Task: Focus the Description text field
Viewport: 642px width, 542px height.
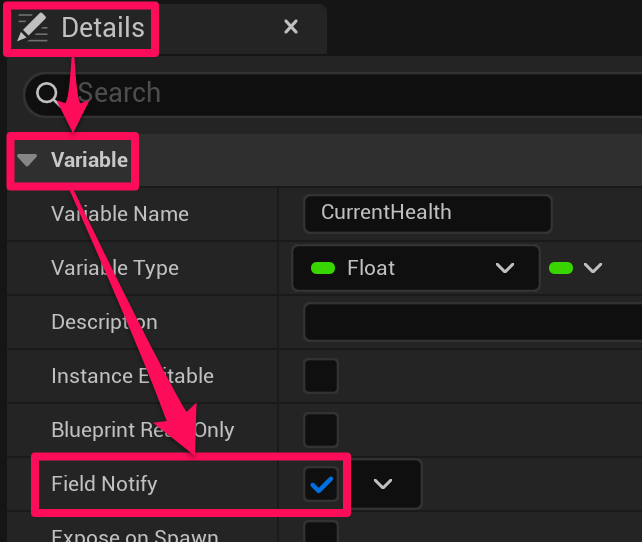Action: tap(472, 322)
